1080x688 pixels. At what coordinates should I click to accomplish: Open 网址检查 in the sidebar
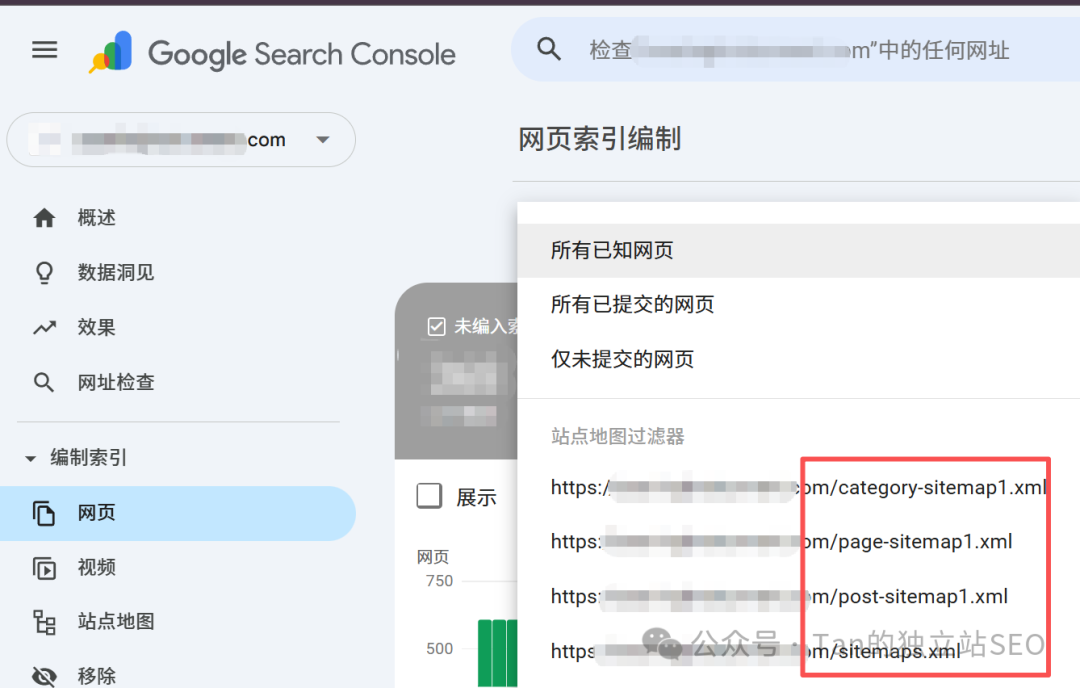click(x=116, y=383)
